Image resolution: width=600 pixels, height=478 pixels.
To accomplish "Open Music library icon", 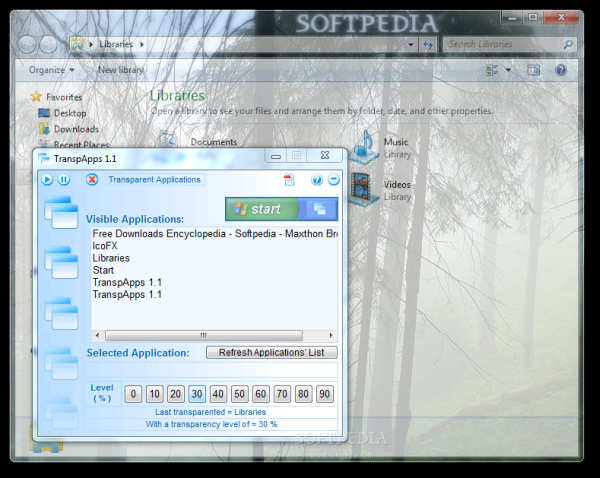I will (x=364, y=148).
